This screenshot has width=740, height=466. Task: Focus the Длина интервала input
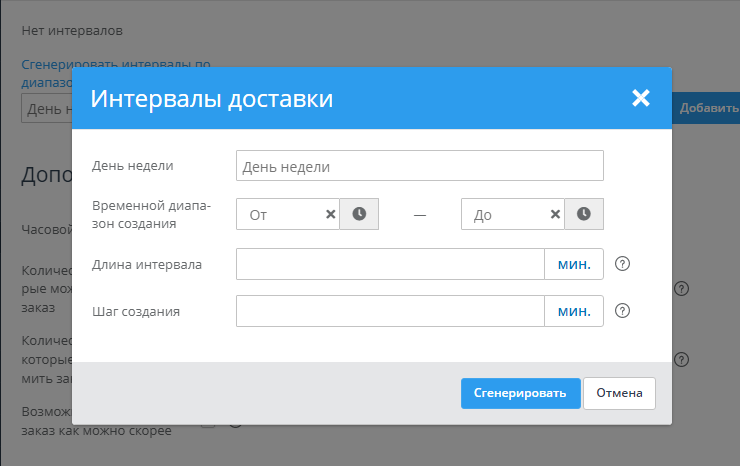[390, 265]
